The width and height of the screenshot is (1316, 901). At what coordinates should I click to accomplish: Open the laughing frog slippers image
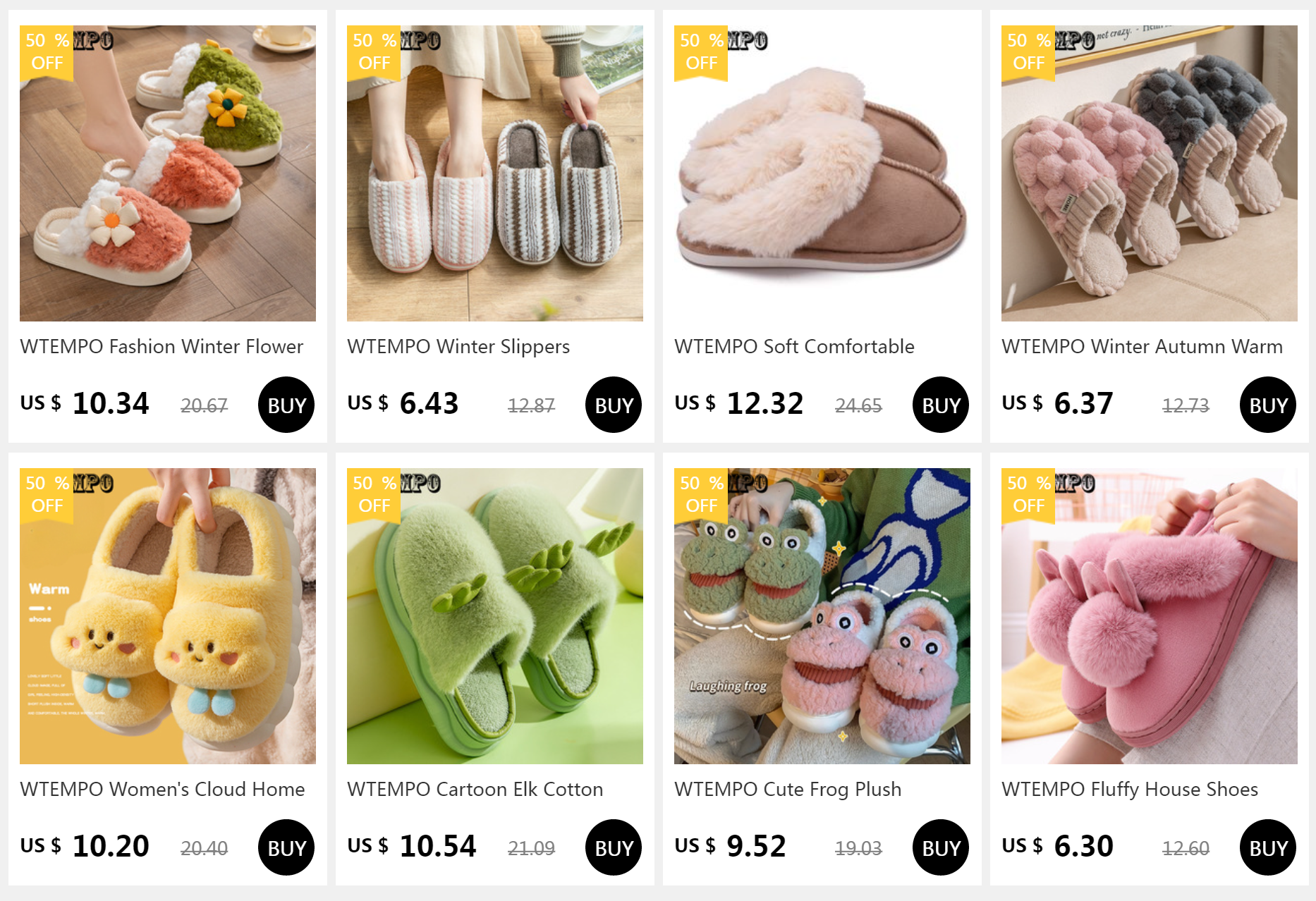coord(822,616)
